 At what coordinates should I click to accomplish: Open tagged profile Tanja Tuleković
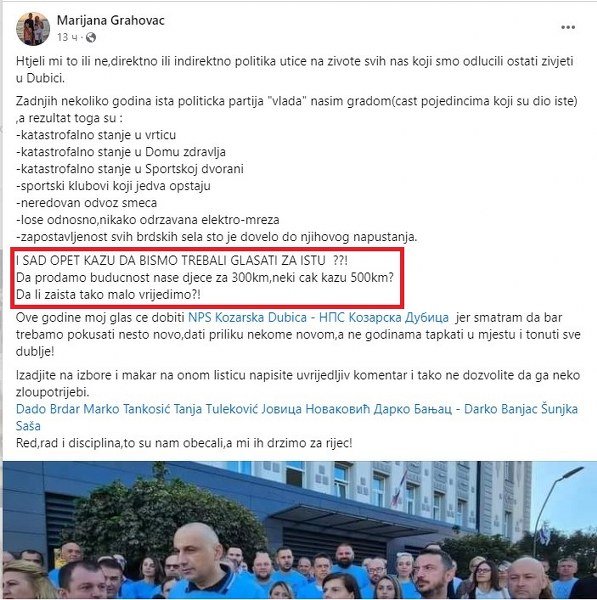coord(216,409)
